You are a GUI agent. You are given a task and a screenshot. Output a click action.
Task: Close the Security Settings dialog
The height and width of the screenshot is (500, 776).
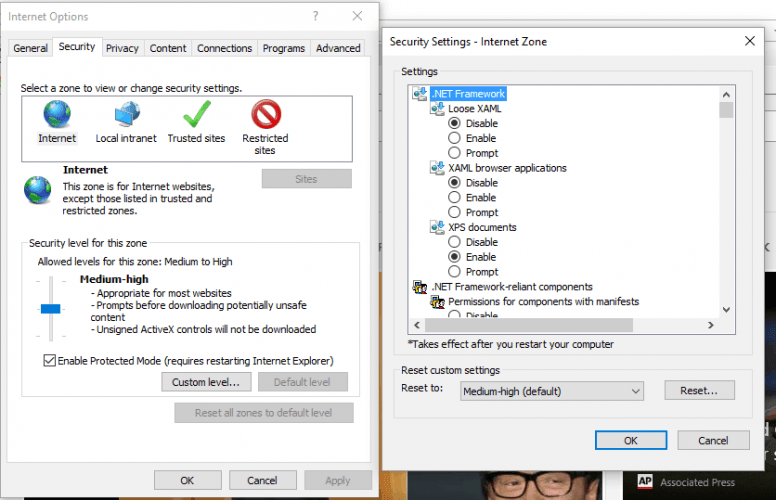[x=750, y=41]
